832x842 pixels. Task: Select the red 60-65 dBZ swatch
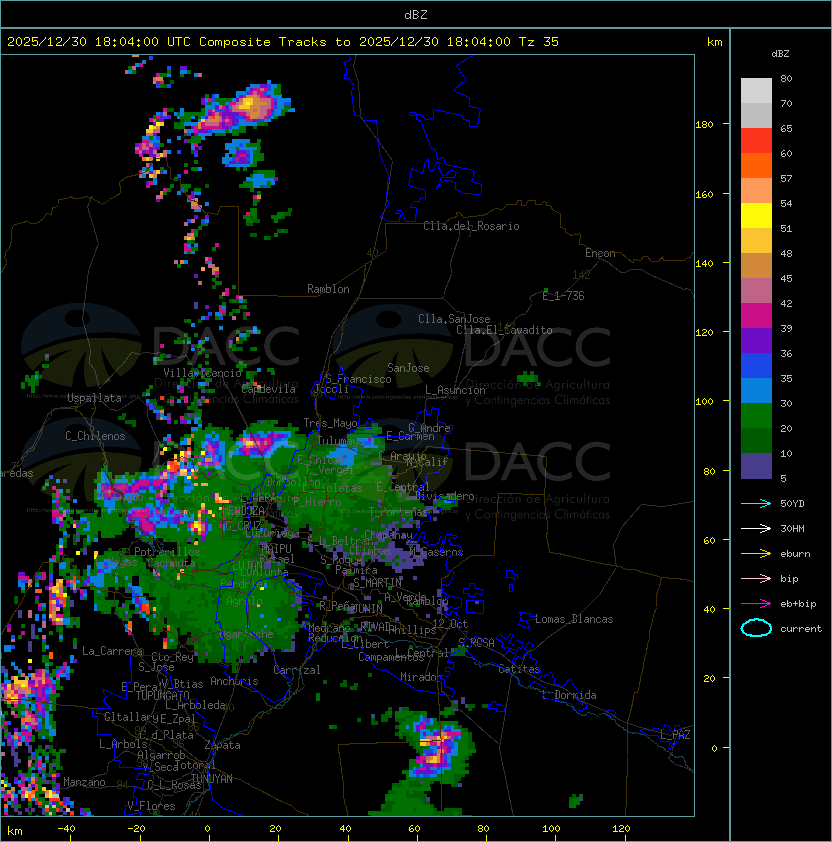pos(756,141)
